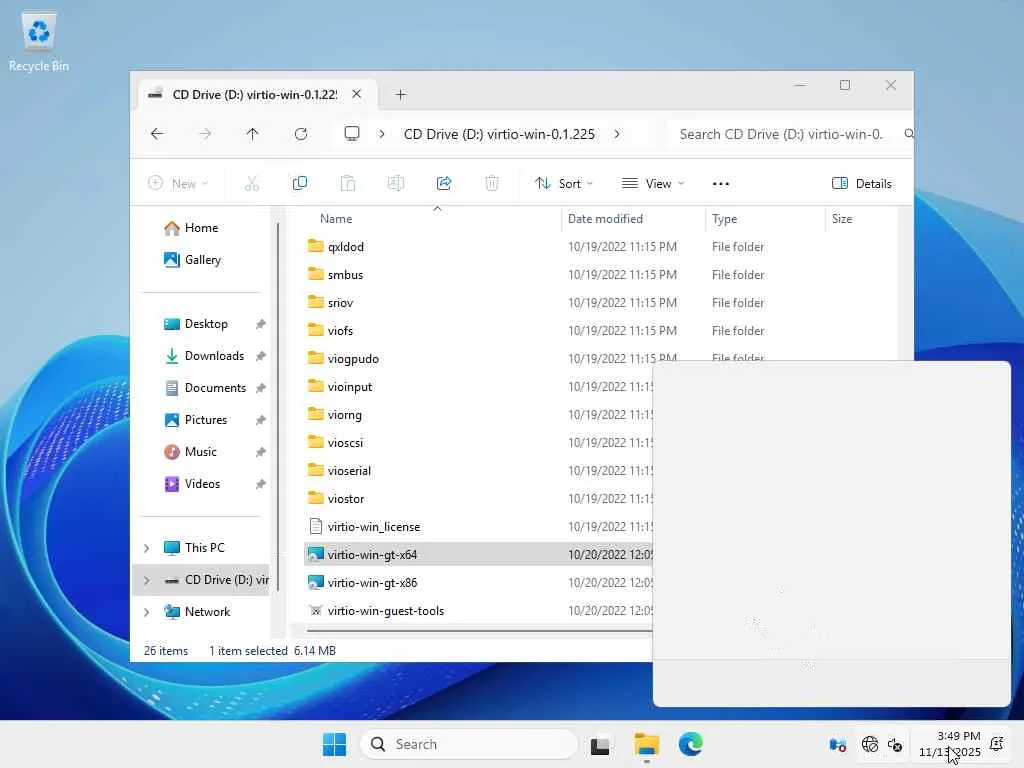
Task: Select the vioserial folder
Action: tap(349, 472)
